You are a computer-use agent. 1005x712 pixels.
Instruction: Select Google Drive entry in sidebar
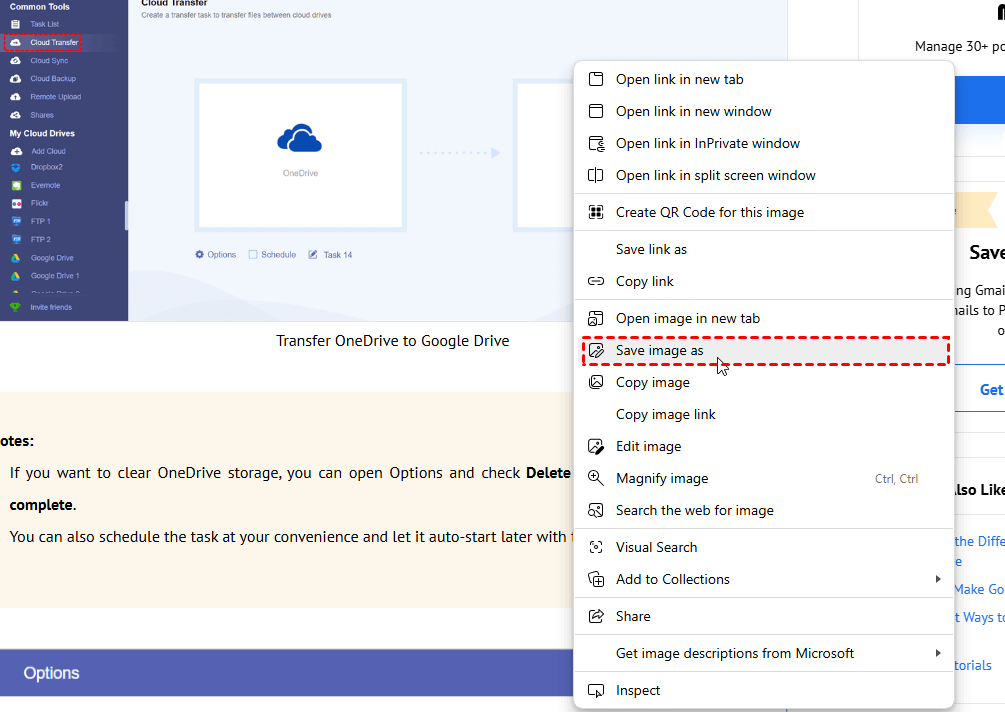(x=52, y=258)
